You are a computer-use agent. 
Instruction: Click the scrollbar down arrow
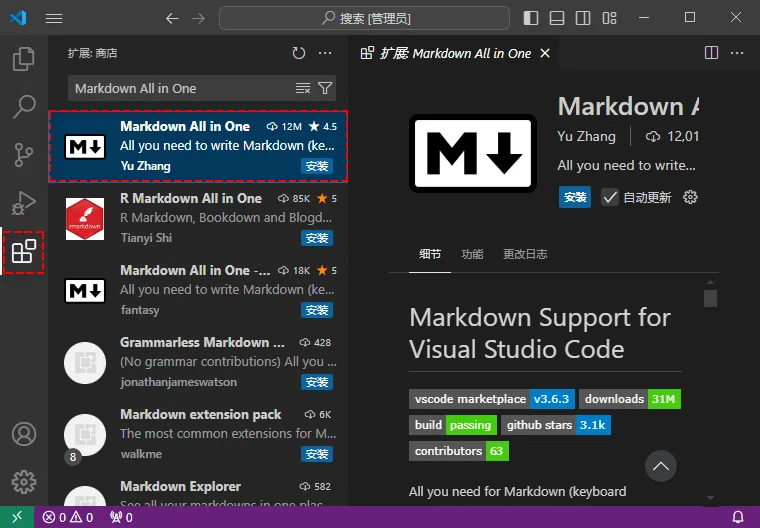[x=710, y=498]
